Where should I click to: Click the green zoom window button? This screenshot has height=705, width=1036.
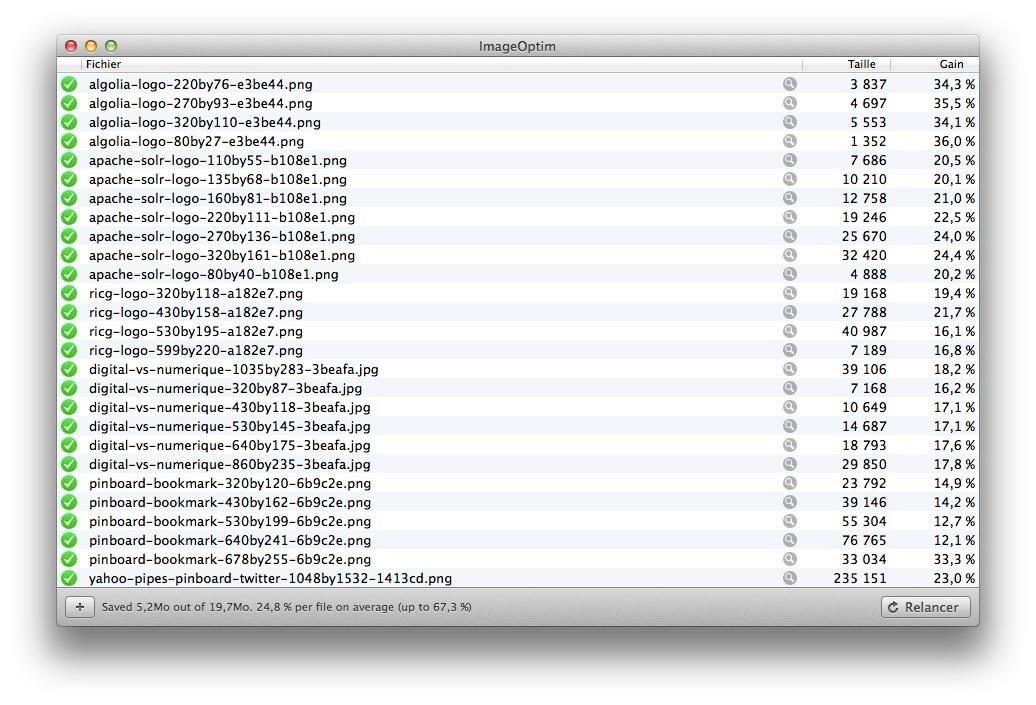coord(111,46)
